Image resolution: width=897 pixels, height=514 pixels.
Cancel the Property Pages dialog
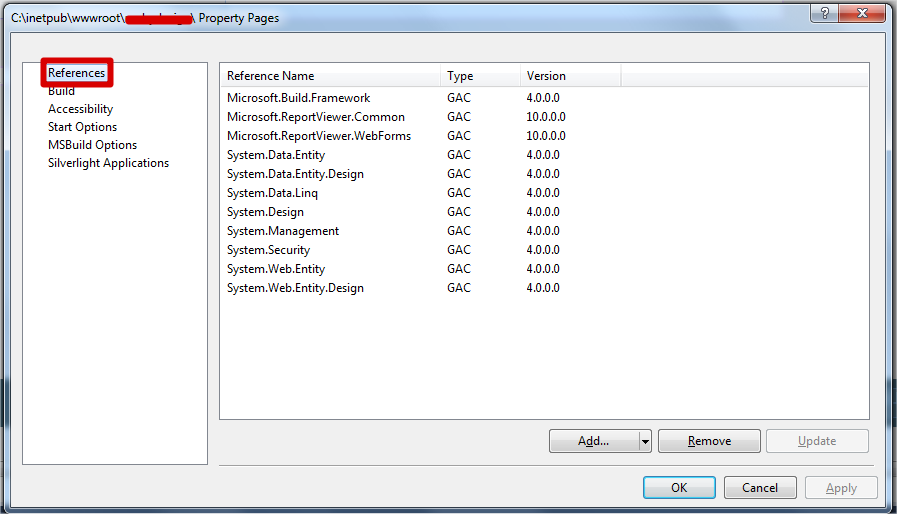tap(759, 488)
